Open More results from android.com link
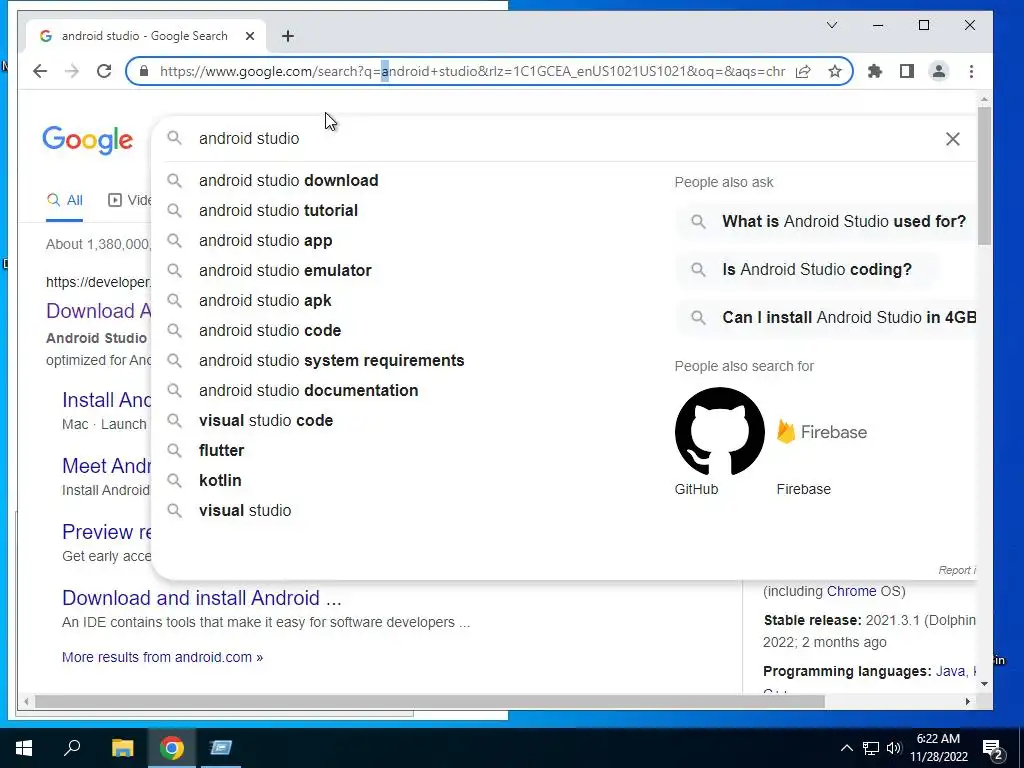This screenshot has width=1024, height=768. tap(163, 657)
